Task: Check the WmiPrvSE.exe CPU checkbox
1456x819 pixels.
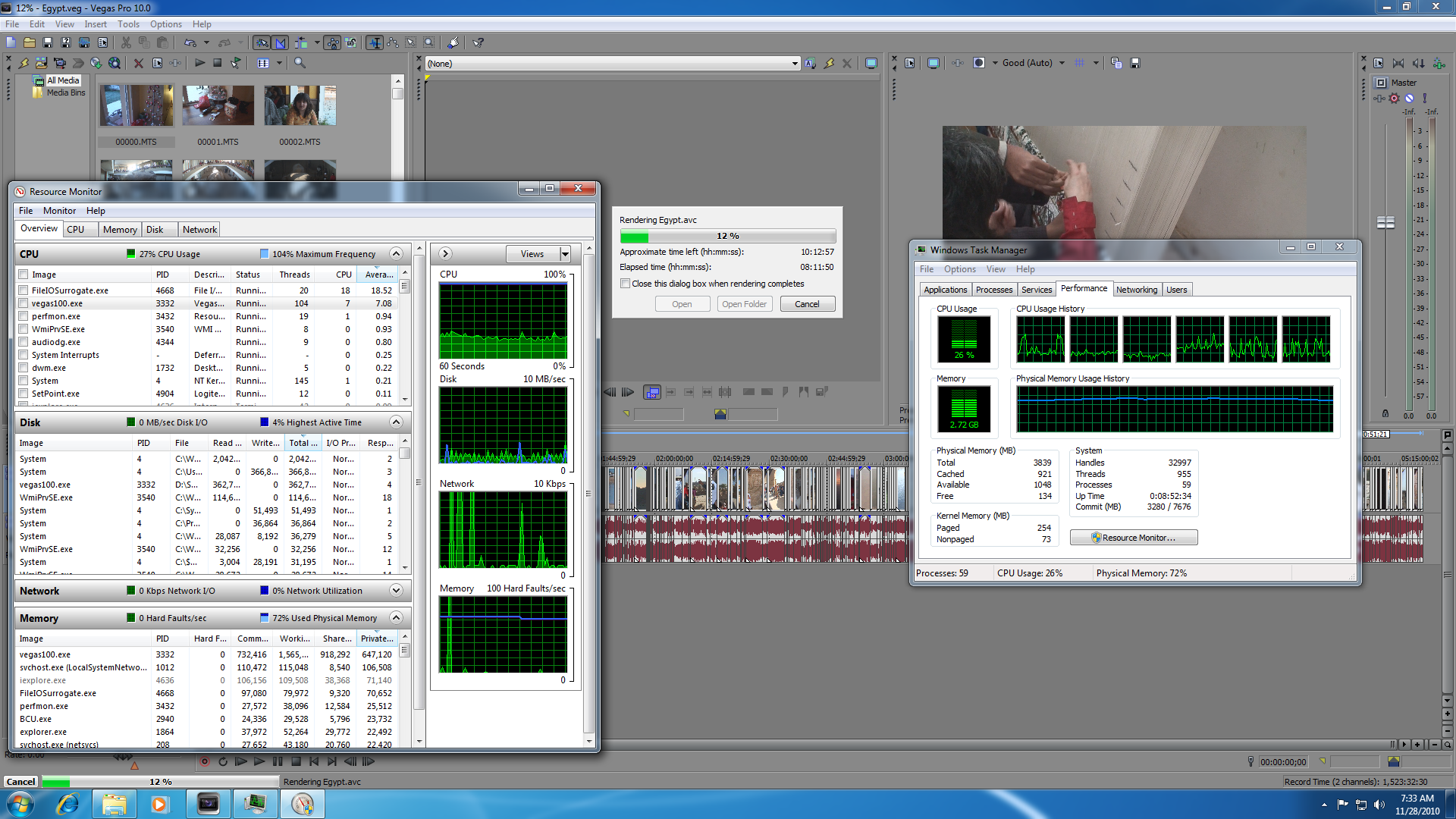Action: (x=24, y=329)
